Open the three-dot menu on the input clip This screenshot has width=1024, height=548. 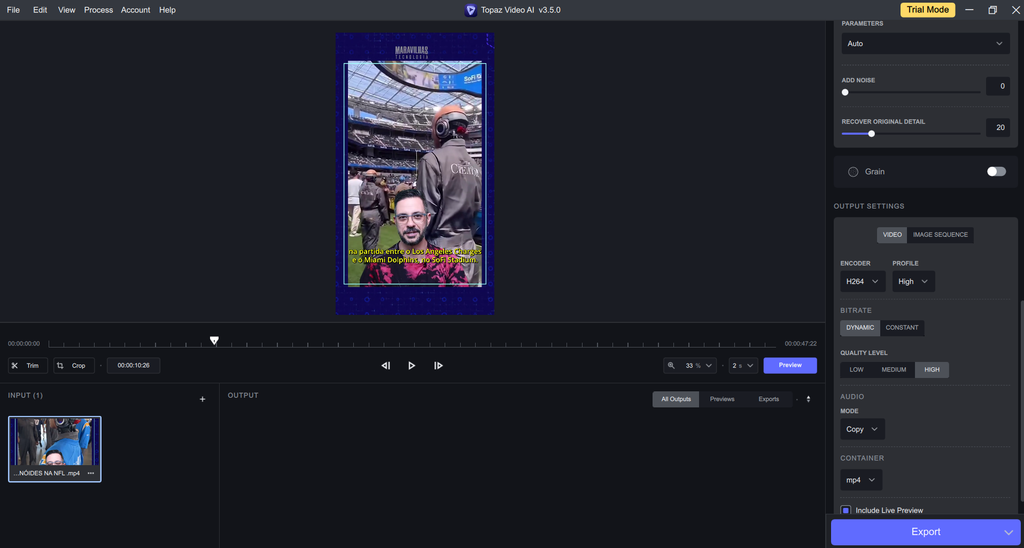(x=91, y=473)
